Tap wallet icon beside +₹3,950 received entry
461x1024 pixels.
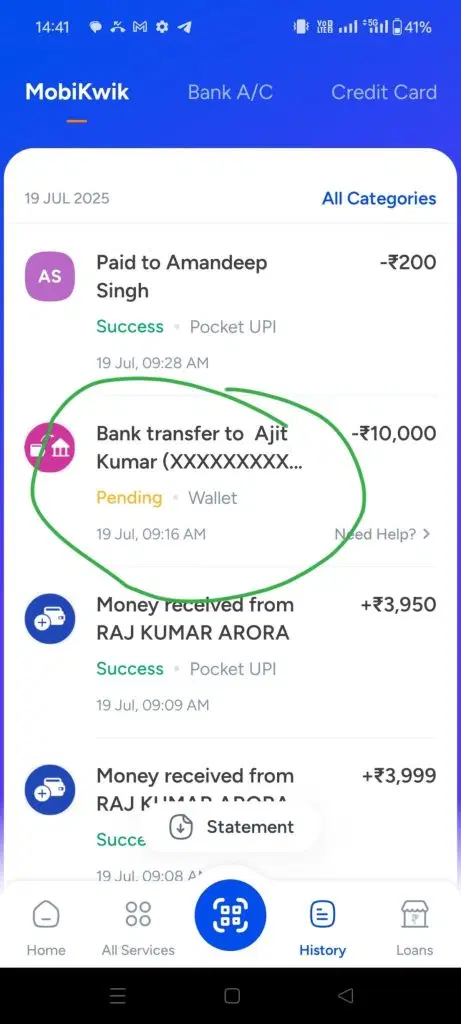point(50,618)
